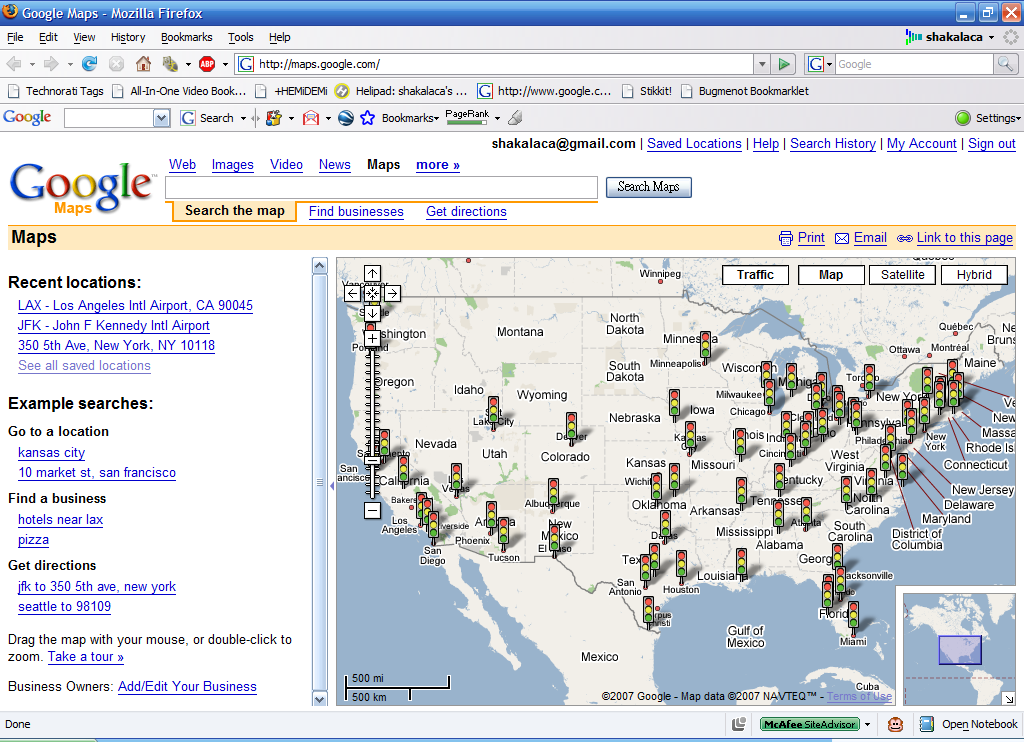Pan the map up with arrow button
The width and height of the screenshot is (1024, 742).
pos(372,273)
